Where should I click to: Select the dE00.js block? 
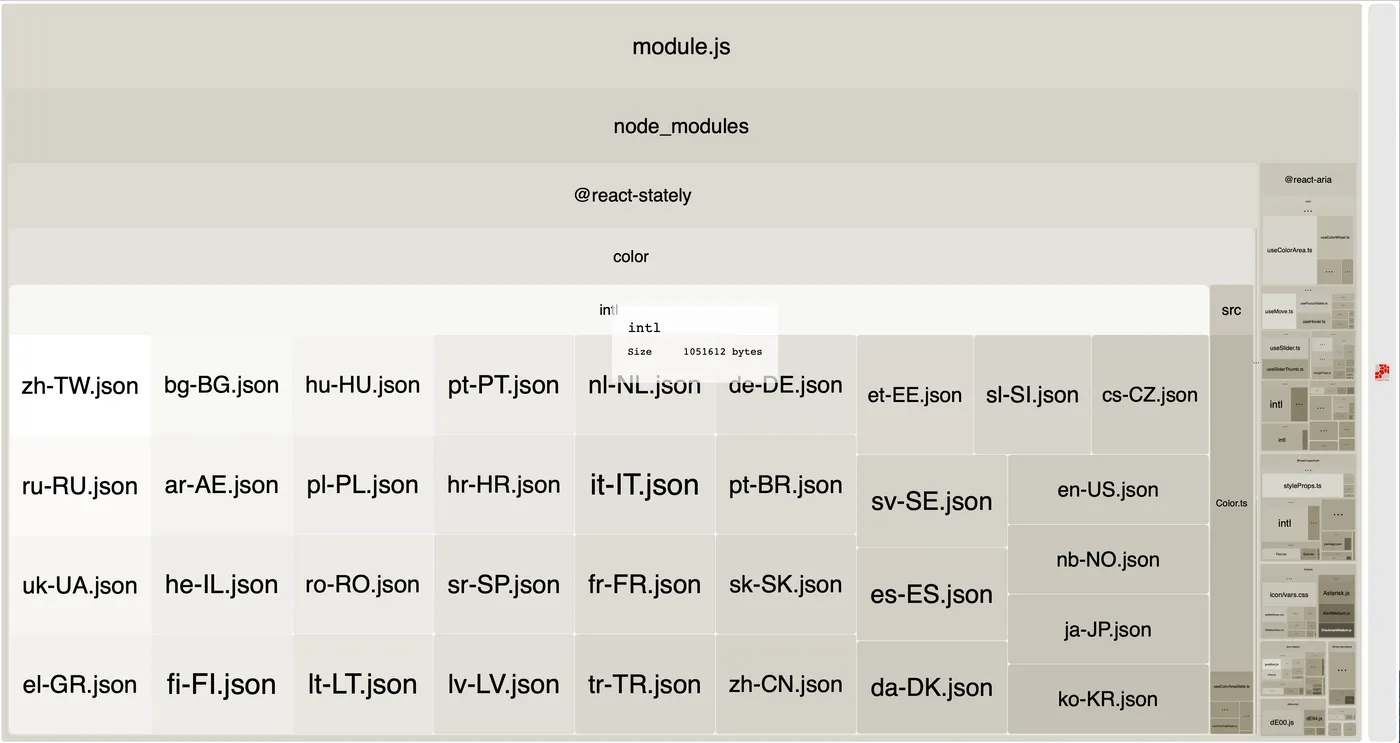pyautogui.click(x=1281, y=721)
